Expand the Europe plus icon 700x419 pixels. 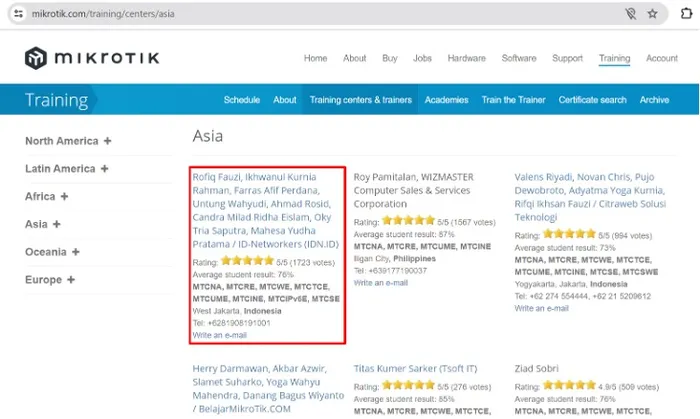(71, 280)
